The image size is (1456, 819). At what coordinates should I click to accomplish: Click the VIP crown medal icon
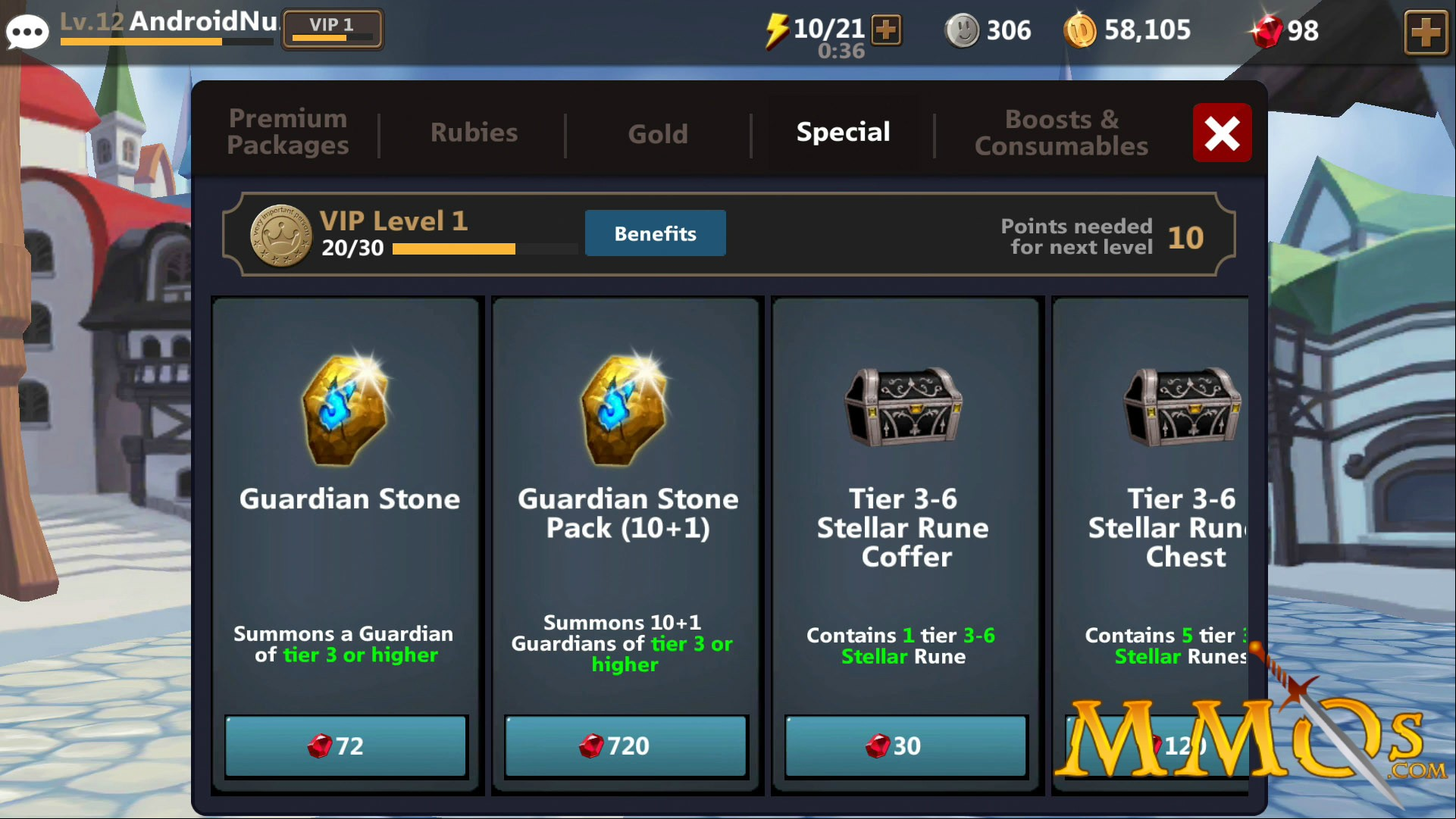point(281,236)
